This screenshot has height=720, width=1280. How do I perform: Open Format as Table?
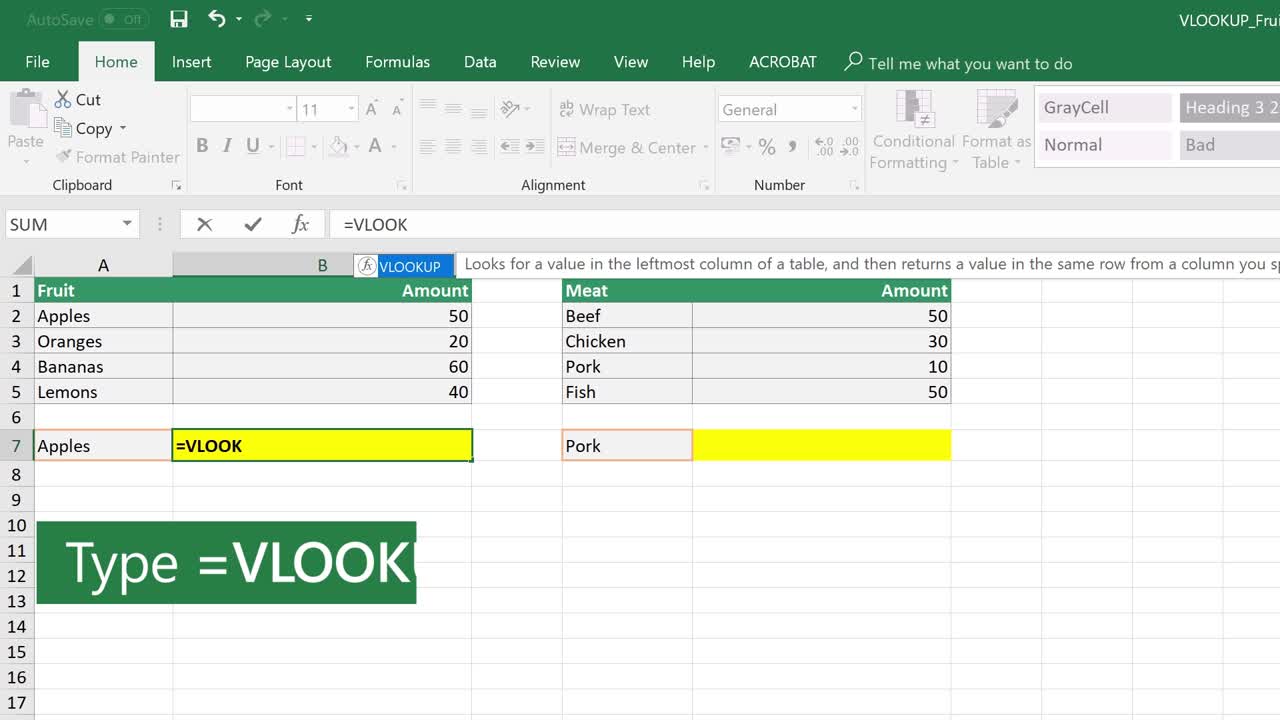996,130
